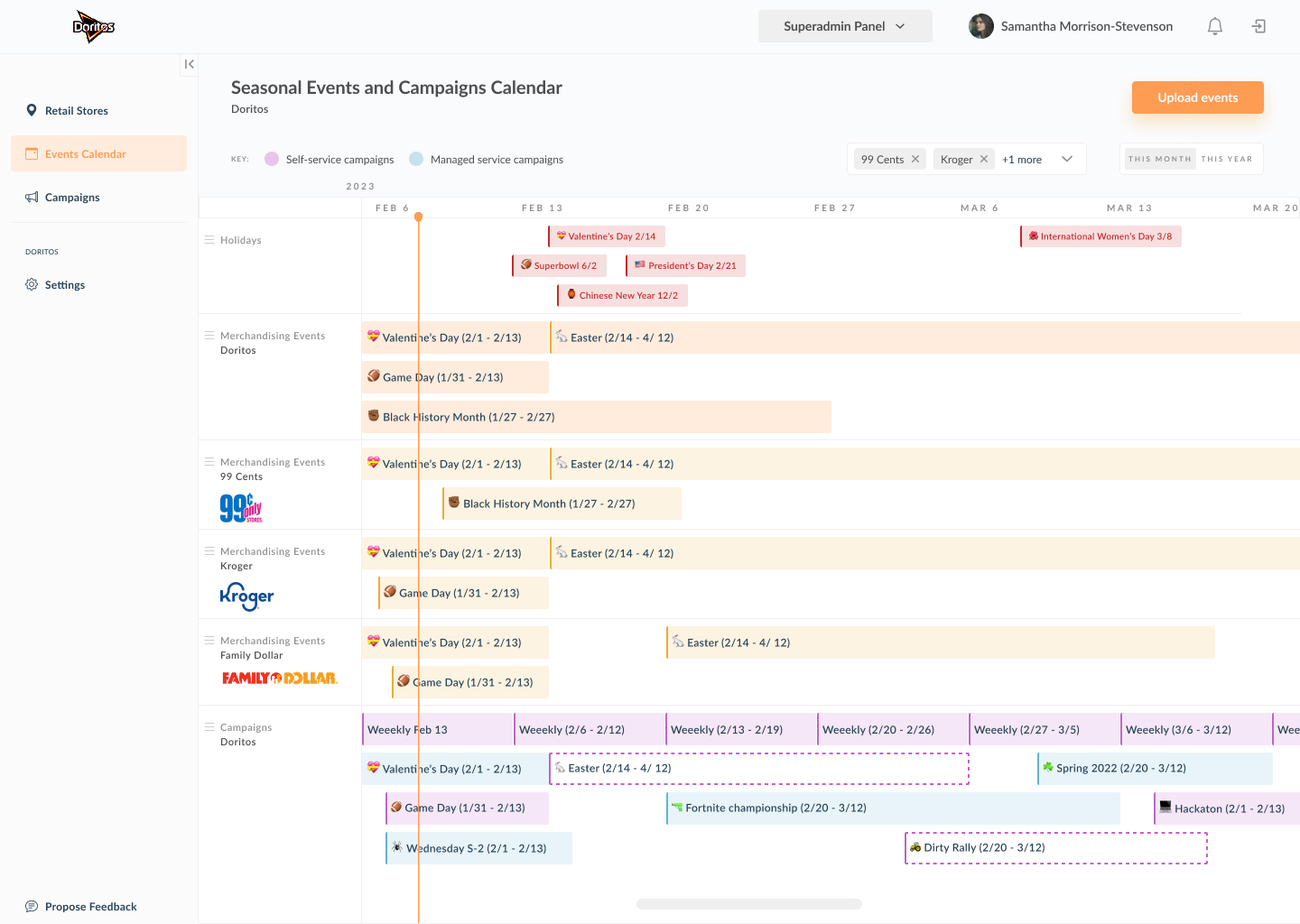Collapse the sidebar panel
This screenshot has height=924, width=1300.
tap(189, 64)
